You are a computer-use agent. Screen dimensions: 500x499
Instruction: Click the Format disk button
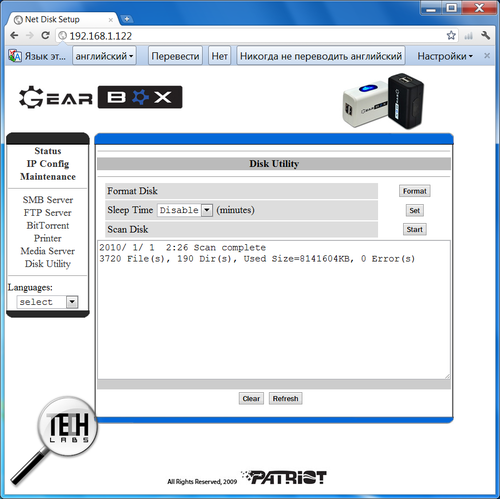pyautogui.click(x=415, y=191)
